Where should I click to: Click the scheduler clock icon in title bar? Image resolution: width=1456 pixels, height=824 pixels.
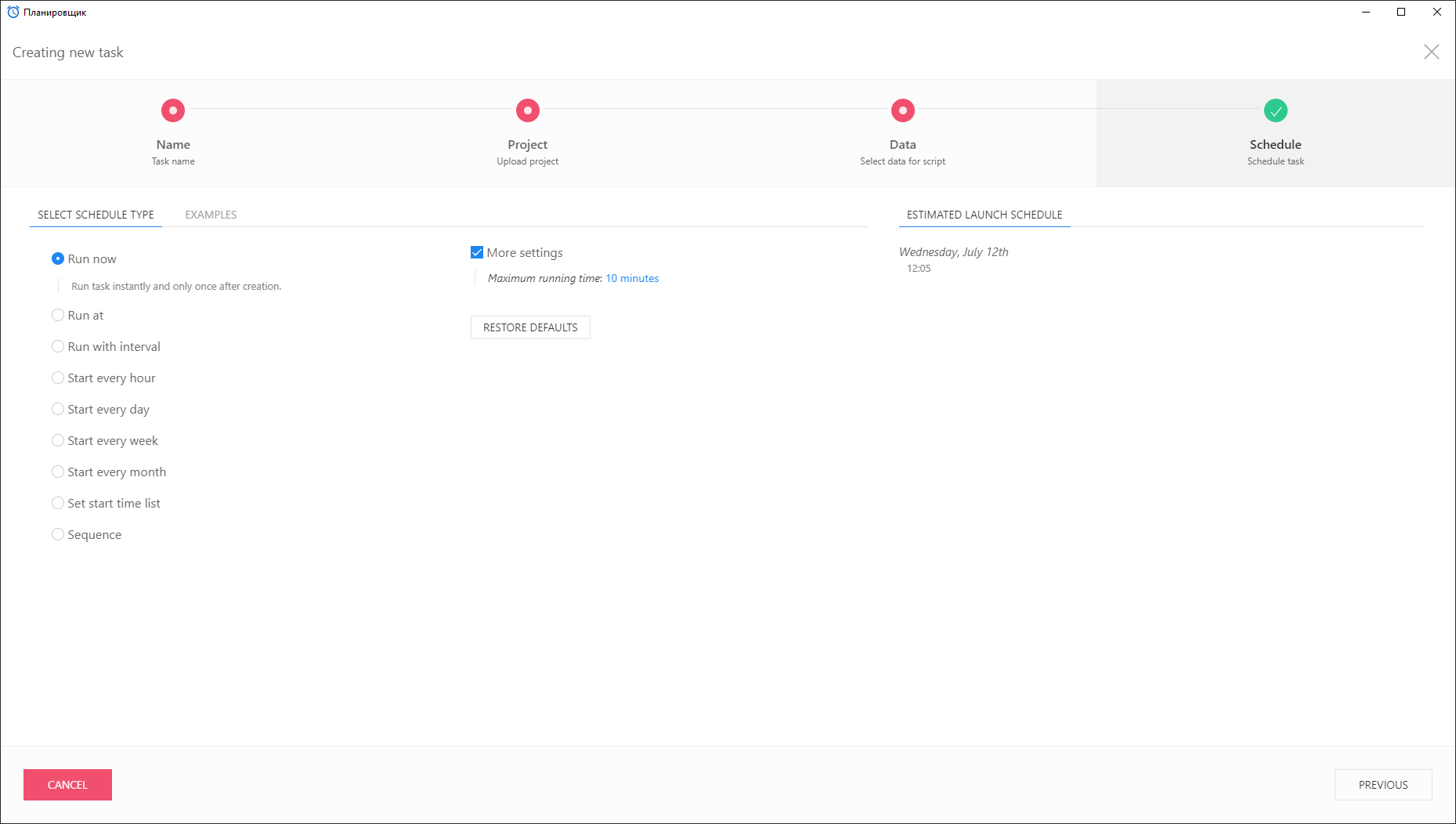click(13, 13)
